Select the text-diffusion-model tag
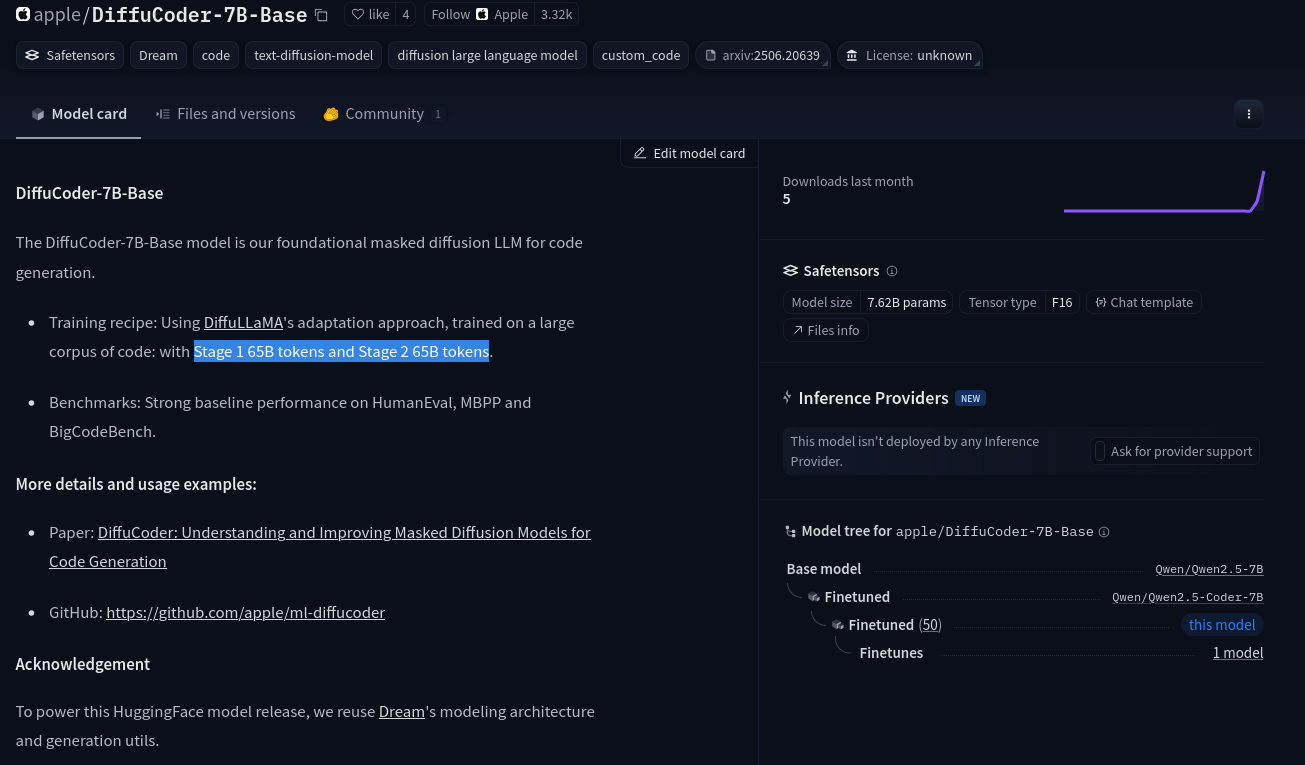 pos(314,56)
